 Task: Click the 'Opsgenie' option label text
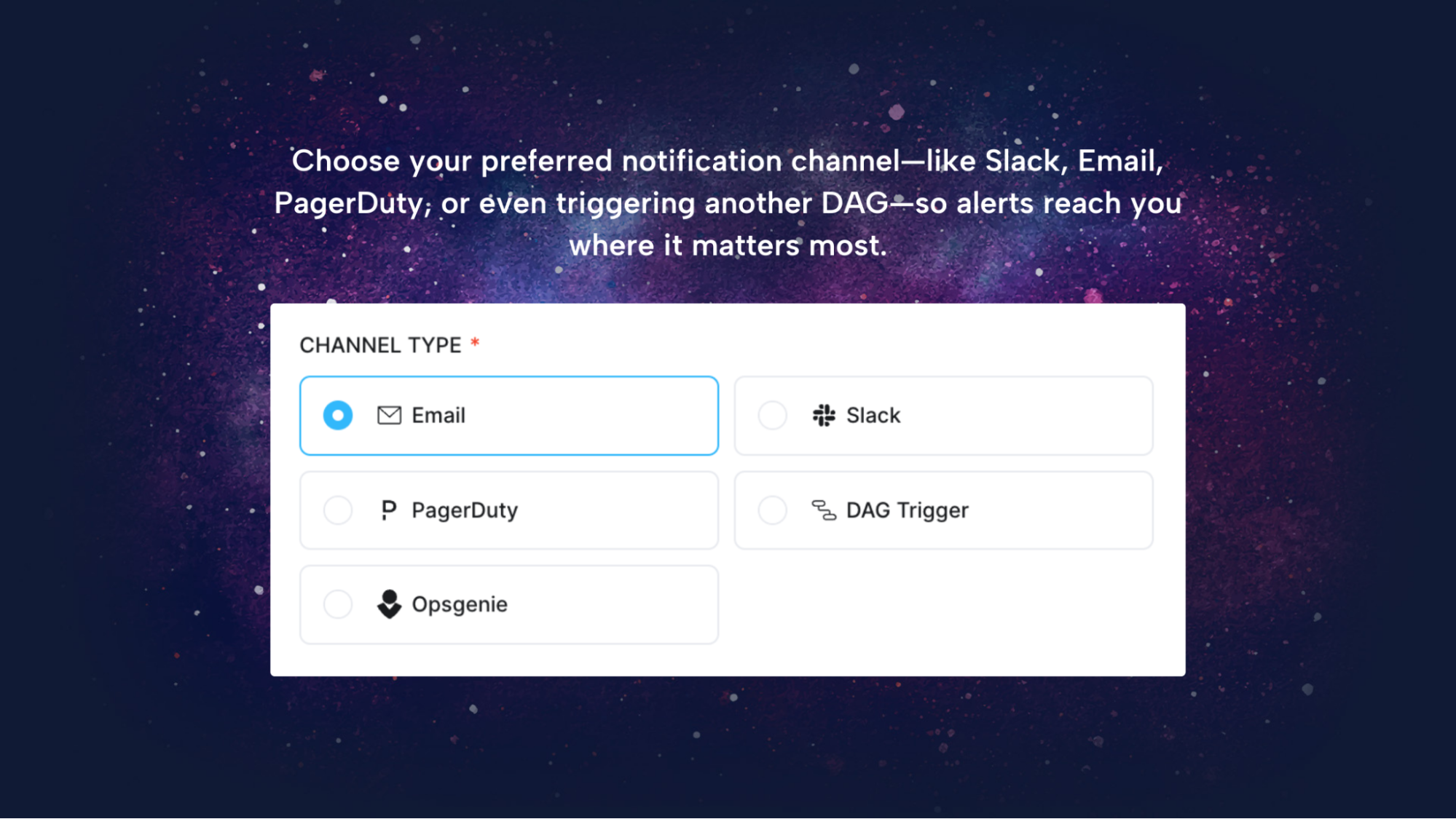click(x=460, y=604)
